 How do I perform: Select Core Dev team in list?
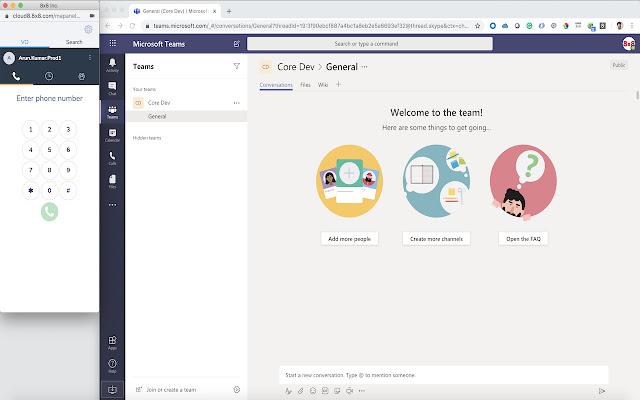(x=186, y=103)
